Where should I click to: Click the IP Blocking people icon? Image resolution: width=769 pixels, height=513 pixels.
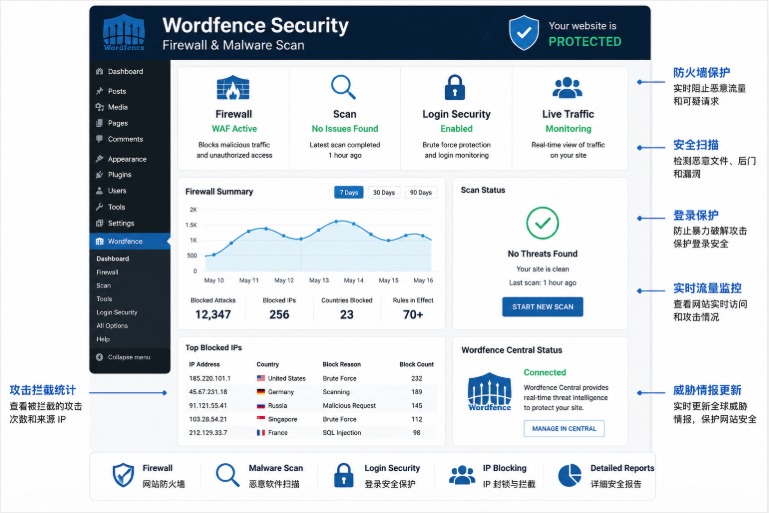click(x=461, y=475)
